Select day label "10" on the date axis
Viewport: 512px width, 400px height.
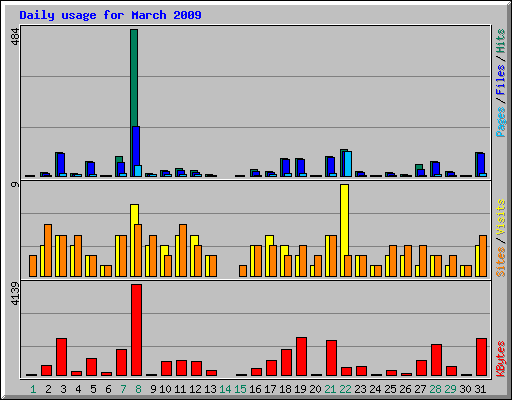(165, 389)
